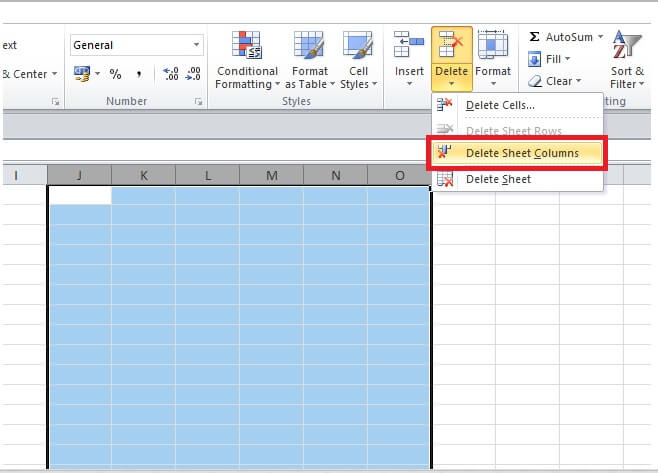Viewport: 658px width, 473px height.
Task: Click the Sort & Filter icon
Action: [626, 44]
